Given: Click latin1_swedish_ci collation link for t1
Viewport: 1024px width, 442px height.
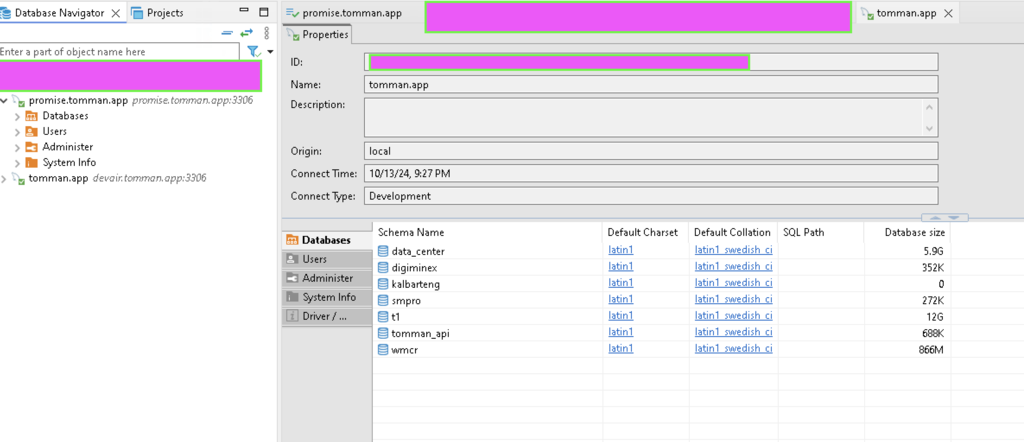Looking at the screenshot, I should tap(733, 316).
